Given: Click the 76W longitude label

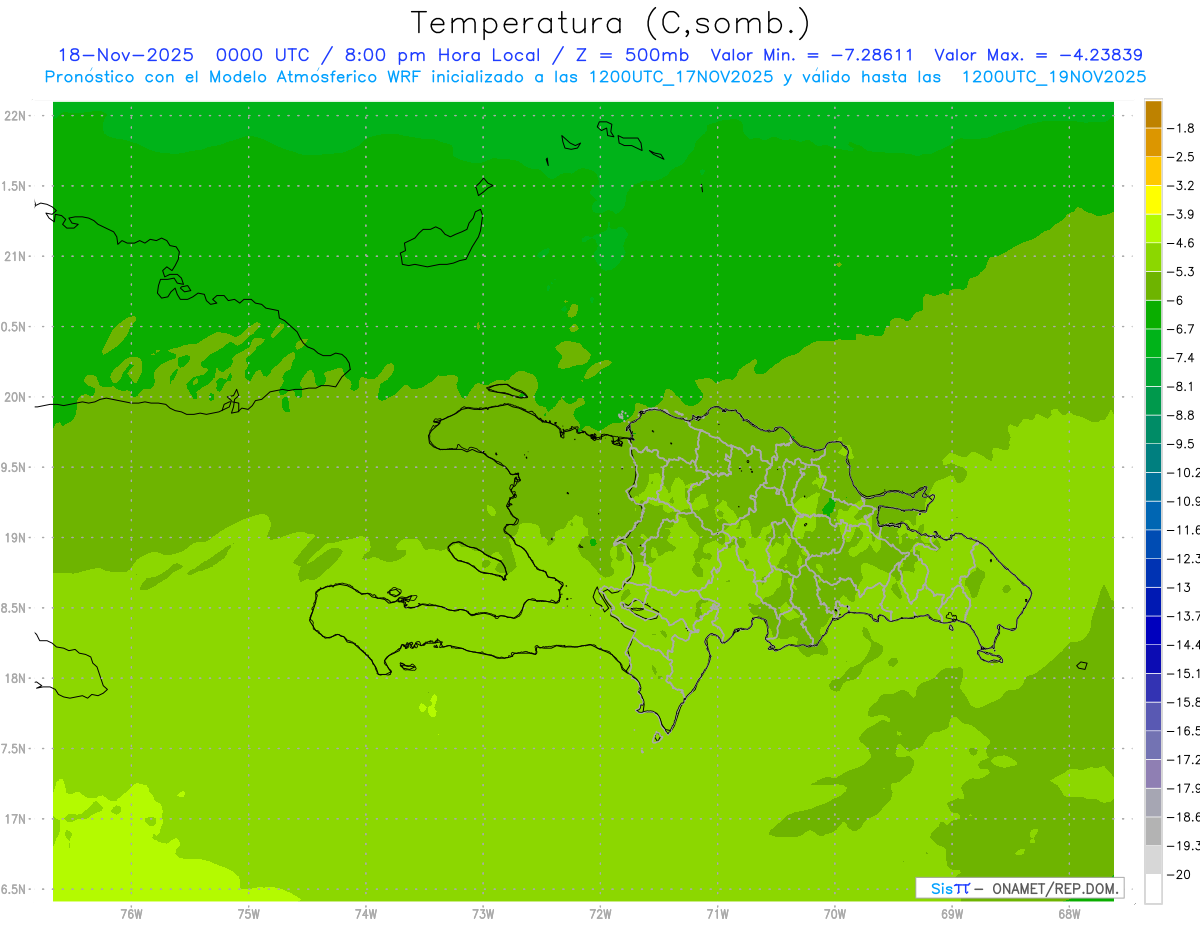Looking at the screenshot, I should [131, 914].
